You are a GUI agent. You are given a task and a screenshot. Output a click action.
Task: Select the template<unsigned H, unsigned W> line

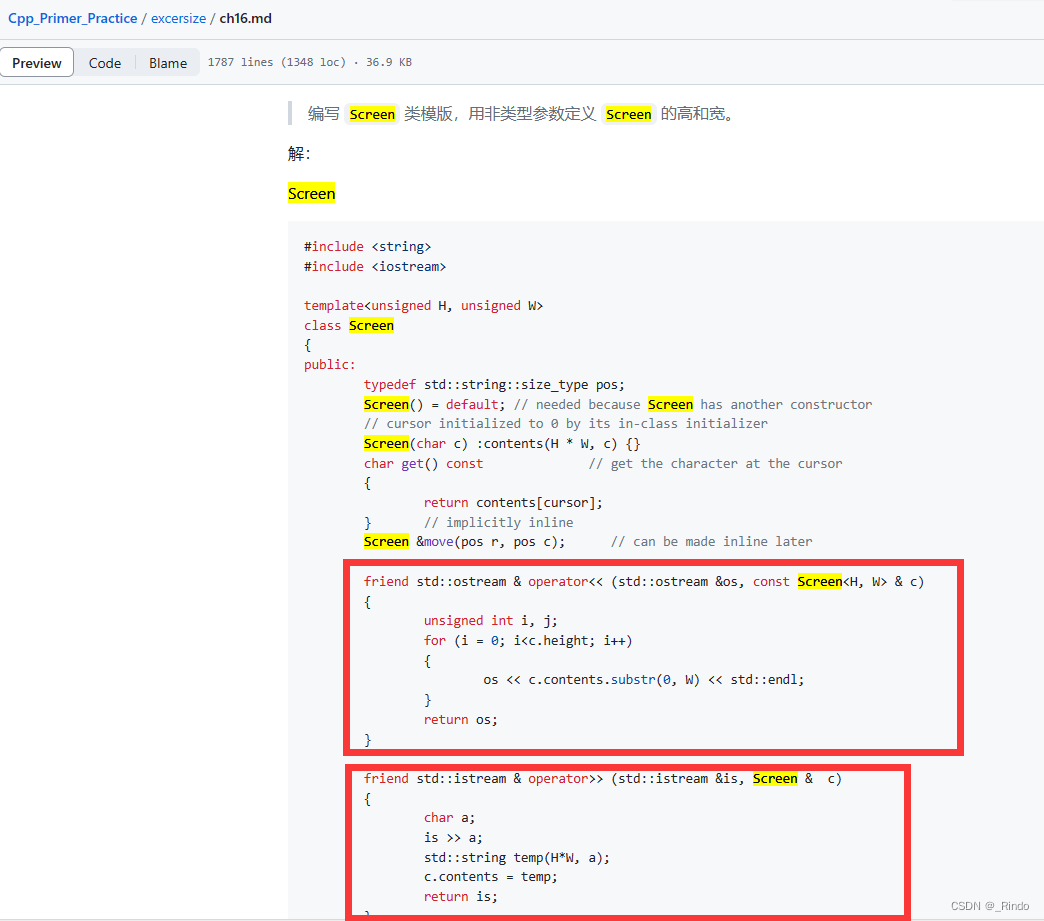[422, 305]
